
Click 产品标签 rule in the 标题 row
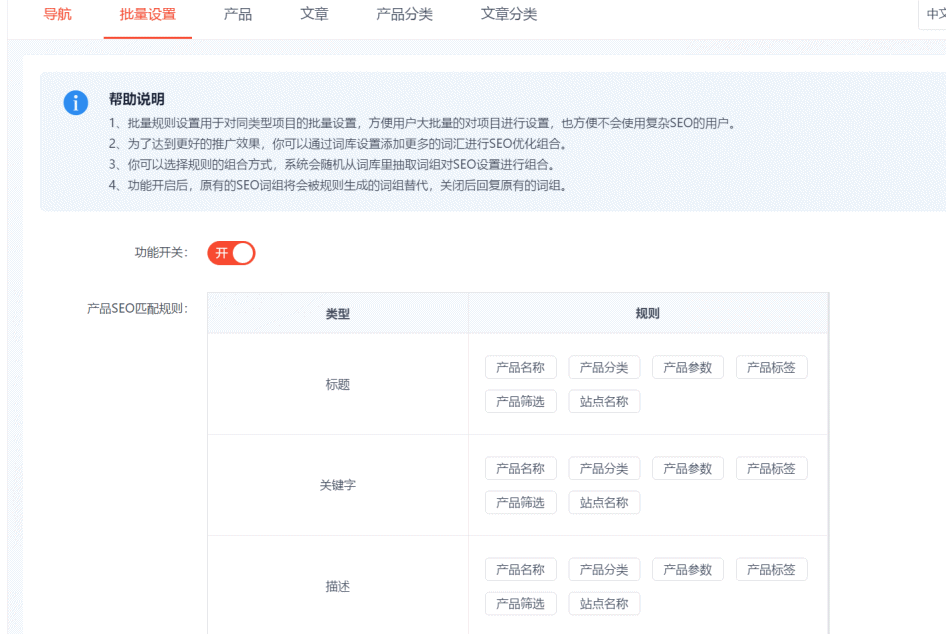coord(771,367)
